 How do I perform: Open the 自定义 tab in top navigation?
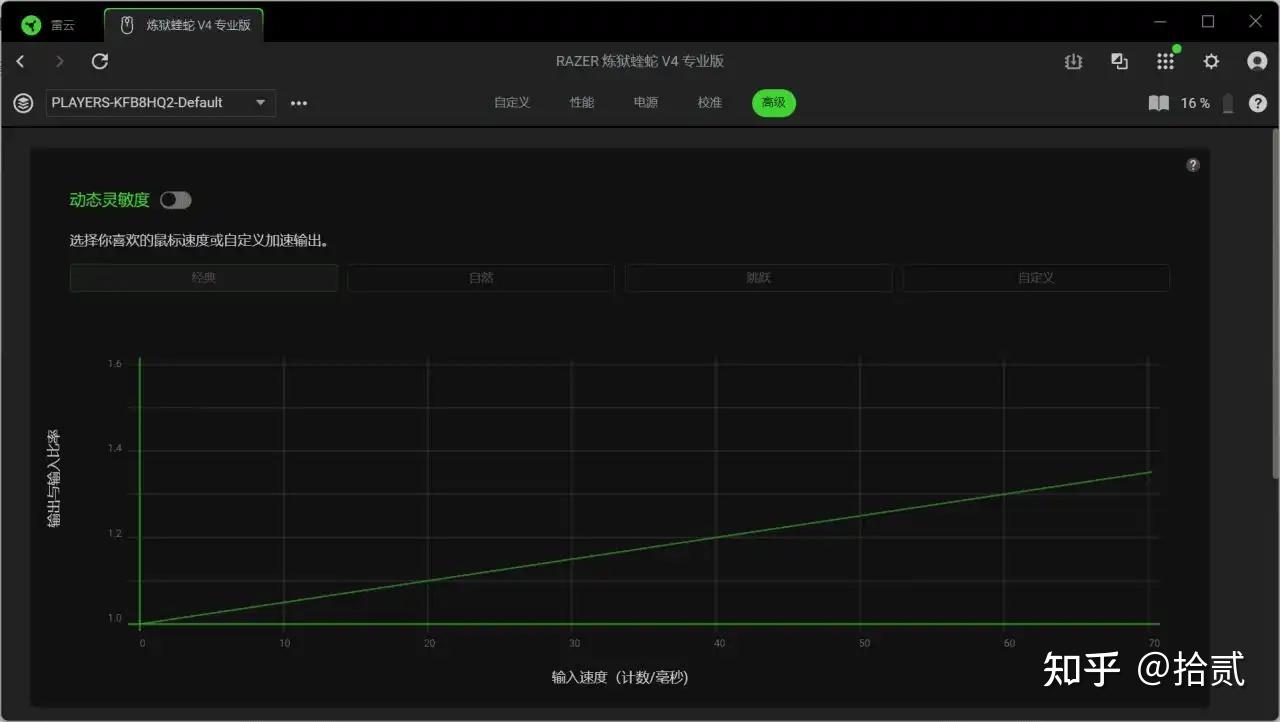click(512, 103)
